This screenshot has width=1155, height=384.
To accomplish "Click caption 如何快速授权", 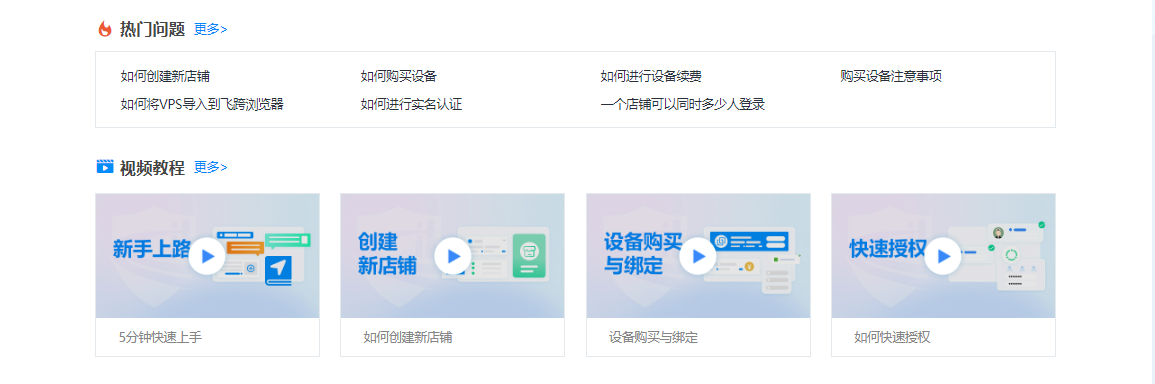I will 893,338.
